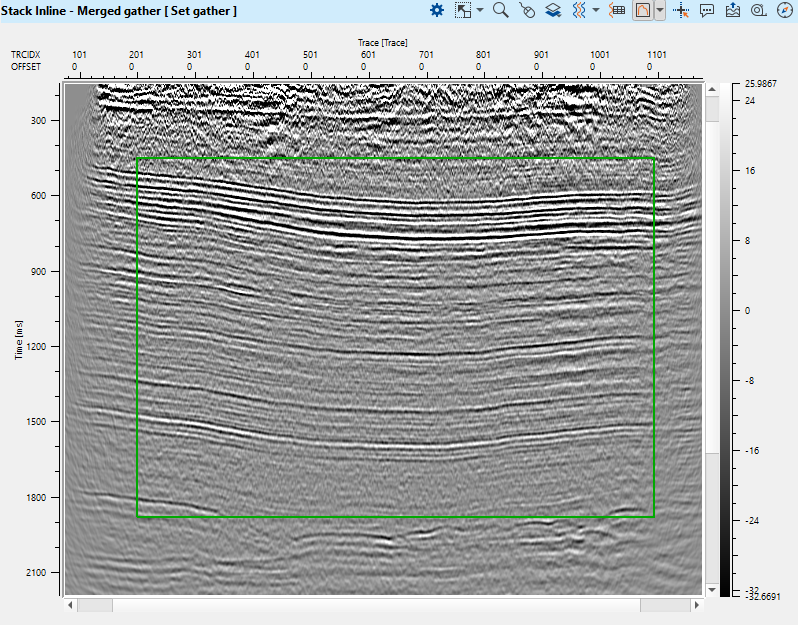The height and width of the screenshot is (625, 798).
Task: Expand the selection tool dropdown arrow
Action: click(480, 10)
